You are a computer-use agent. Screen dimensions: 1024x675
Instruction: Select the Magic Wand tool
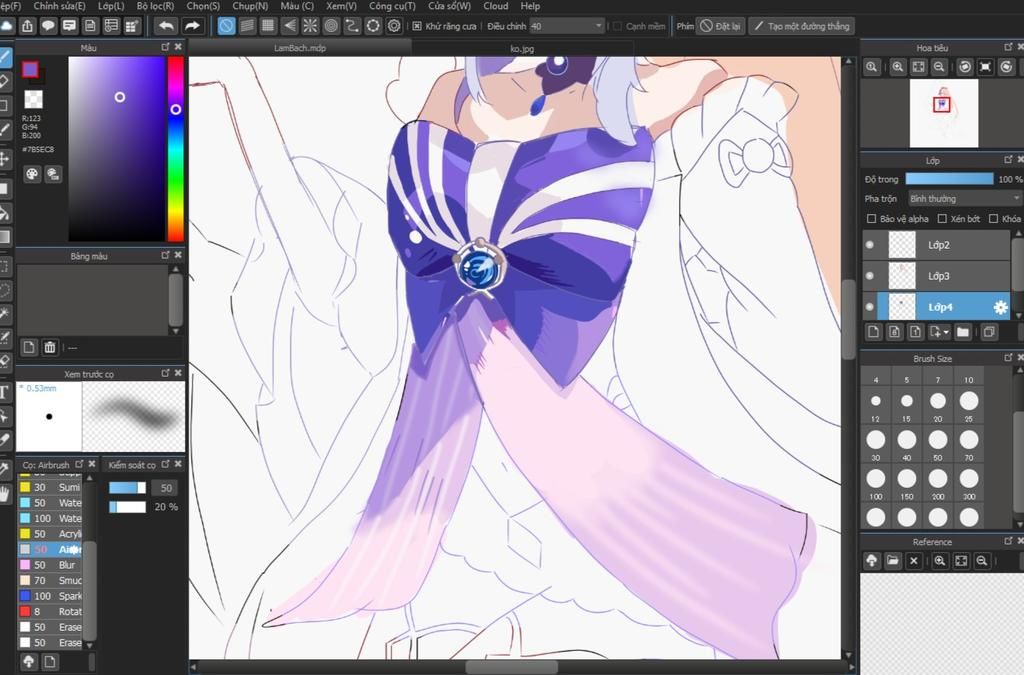(4, 314)
